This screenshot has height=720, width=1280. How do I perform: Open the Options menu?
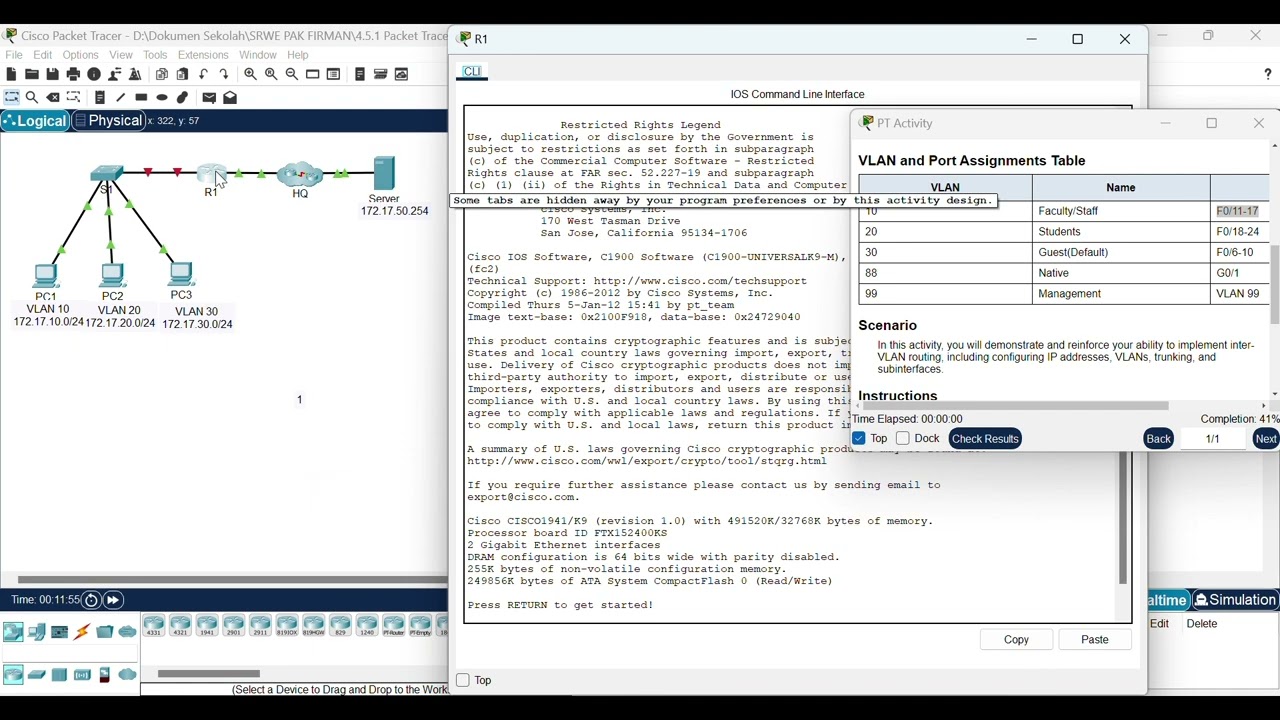[81, 55]
